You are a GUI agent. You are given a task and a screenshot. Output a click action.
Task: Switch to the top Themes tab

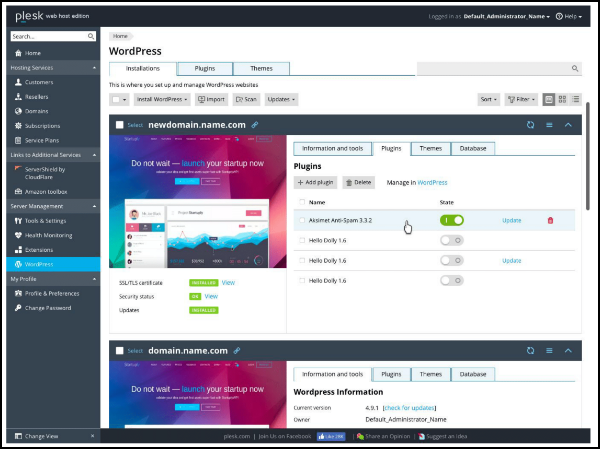tap(261, 69)
